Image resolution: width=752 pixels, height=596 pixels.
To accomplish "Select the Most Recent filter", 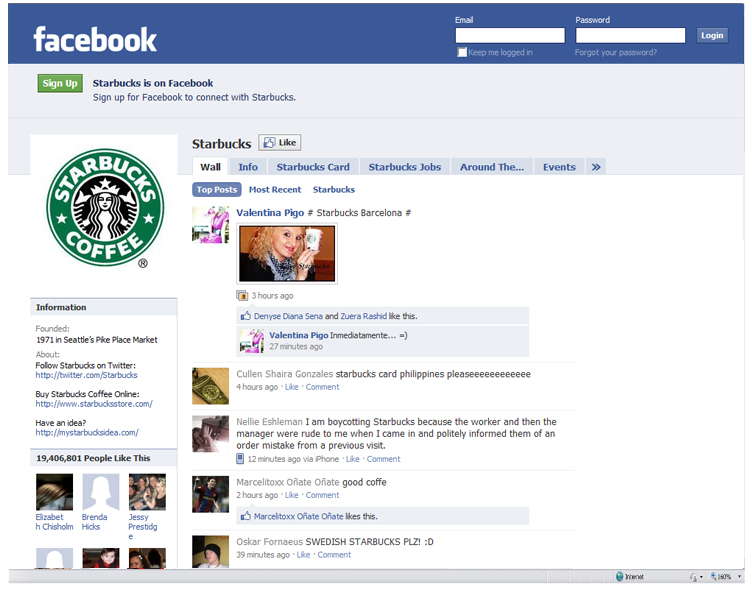I will (x=275, y=189).
